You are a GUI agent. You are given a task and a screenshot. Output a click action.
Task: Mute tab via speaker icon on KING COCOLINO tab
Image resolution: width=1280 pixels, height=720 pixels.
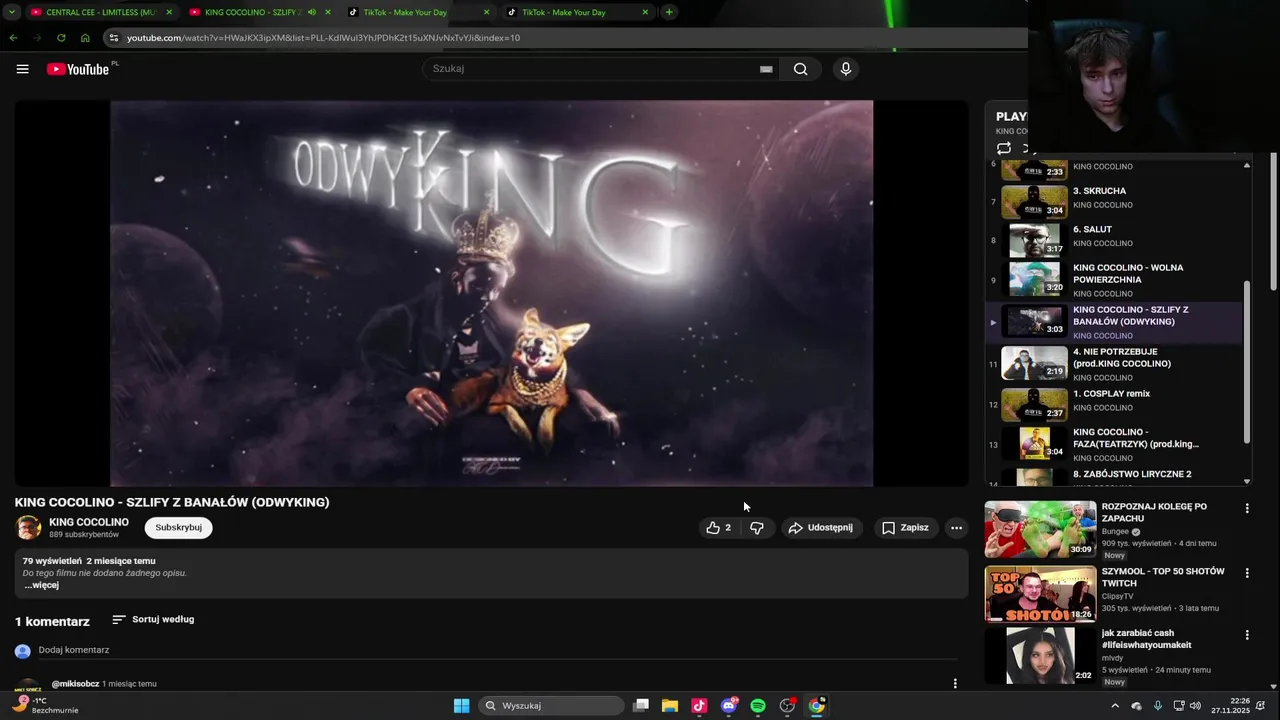pyautogui.click(x=312, y=12)
